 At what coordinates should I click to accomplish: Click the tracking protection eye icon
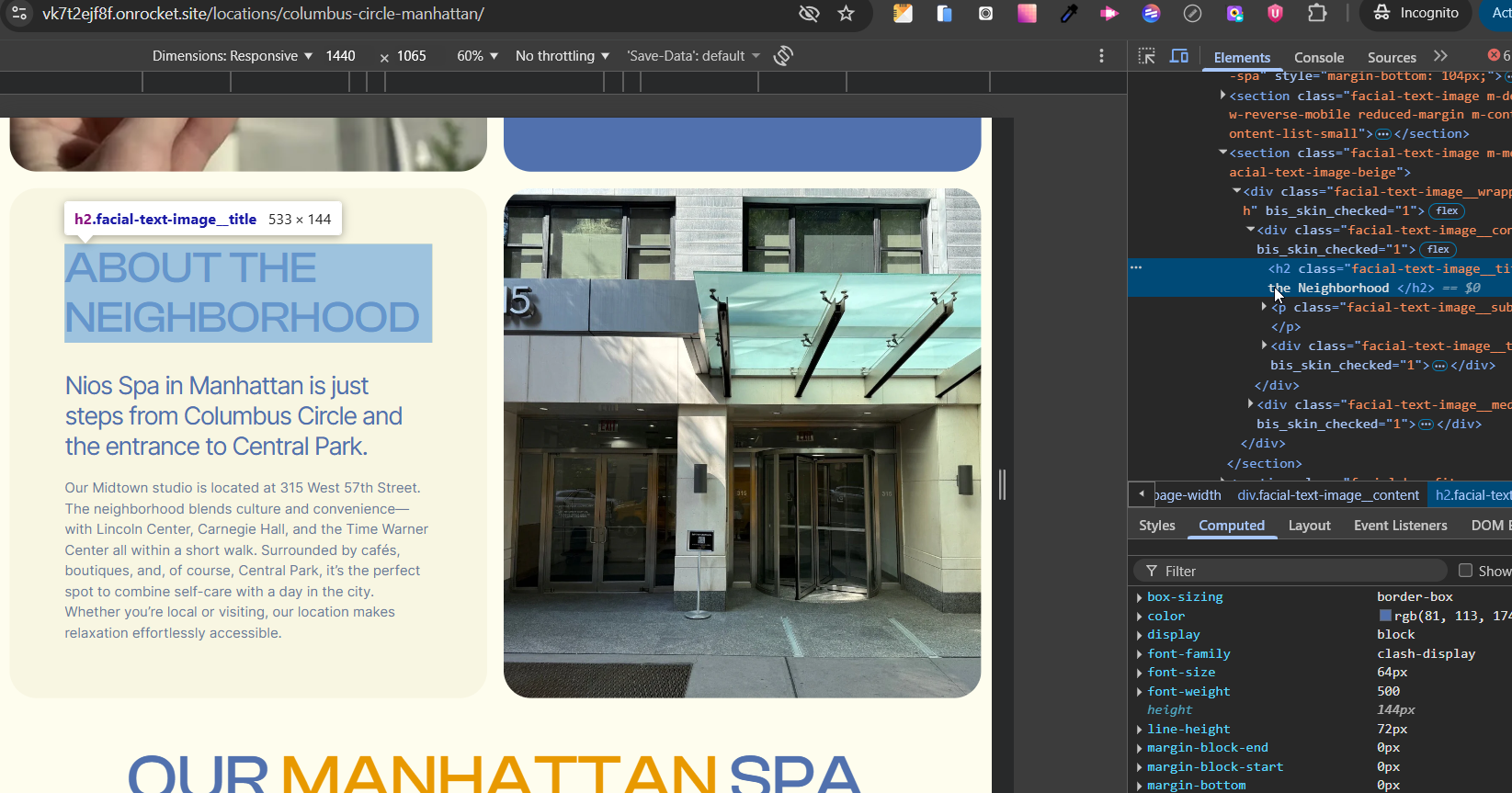(809, 13)
